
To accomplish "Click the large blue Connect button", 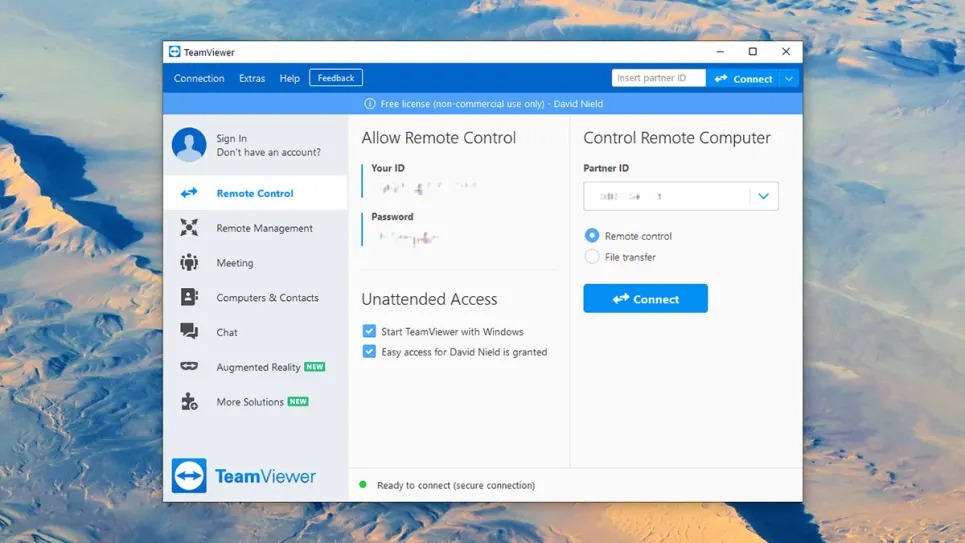I will 646,299.
